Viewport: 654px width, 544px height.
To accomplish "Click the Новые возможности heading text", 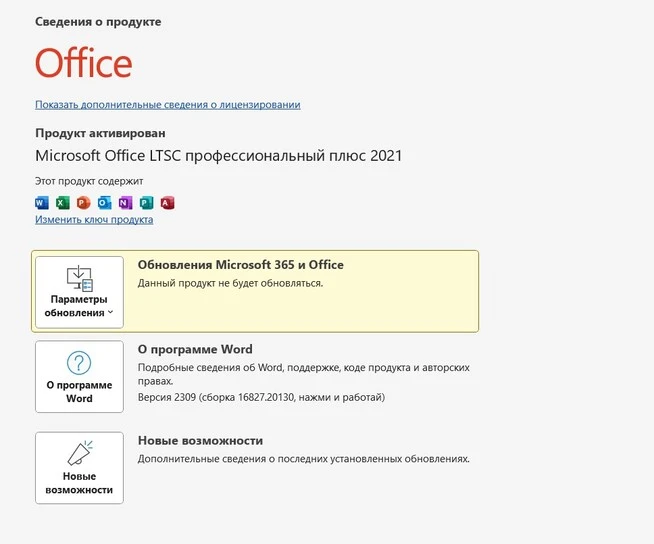I will pyautogui.click(x=200, y=441).
